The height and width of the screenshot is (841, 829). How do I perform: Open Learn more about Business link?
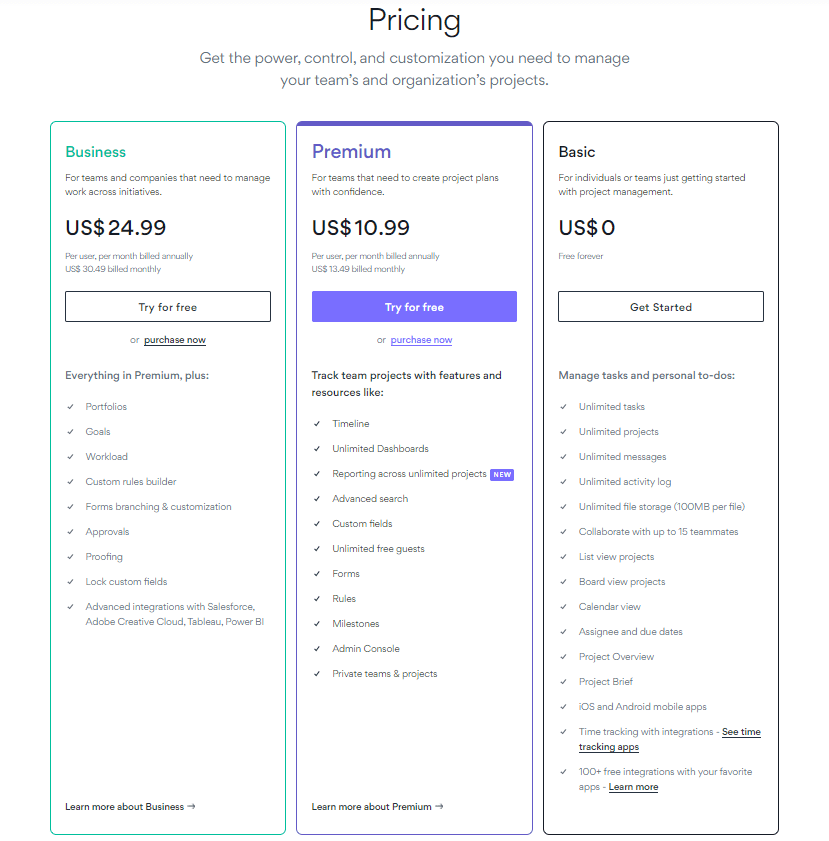click(125, 806)
